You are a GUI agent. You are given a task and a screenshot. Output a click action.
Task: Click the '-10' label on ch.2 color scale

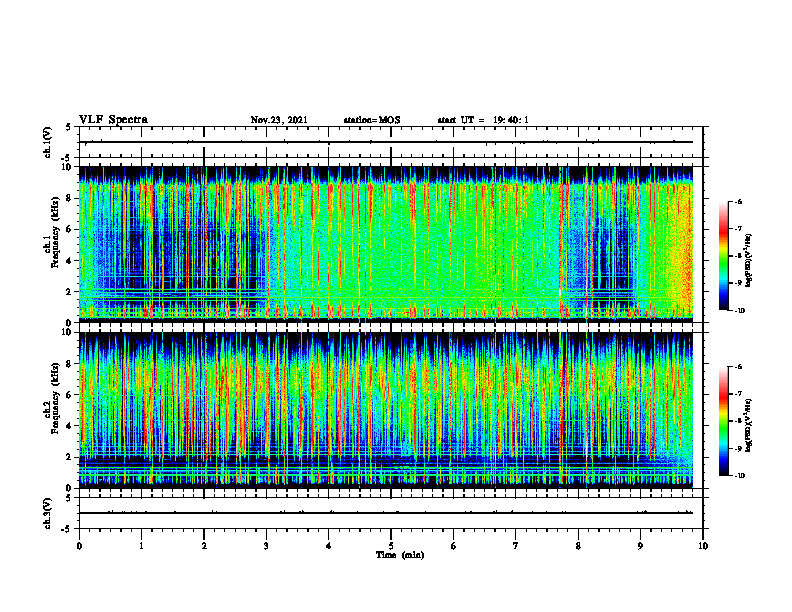(x=739, y=476)
